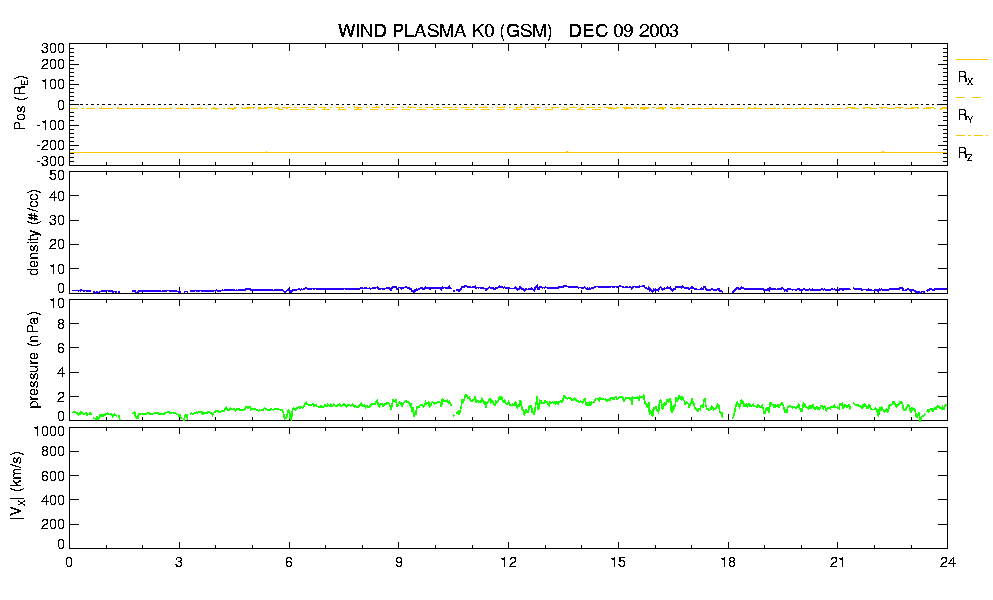This screenshot has height=600, width=993.
Task: Click the Rz legend label
Action: coord(965,153)
